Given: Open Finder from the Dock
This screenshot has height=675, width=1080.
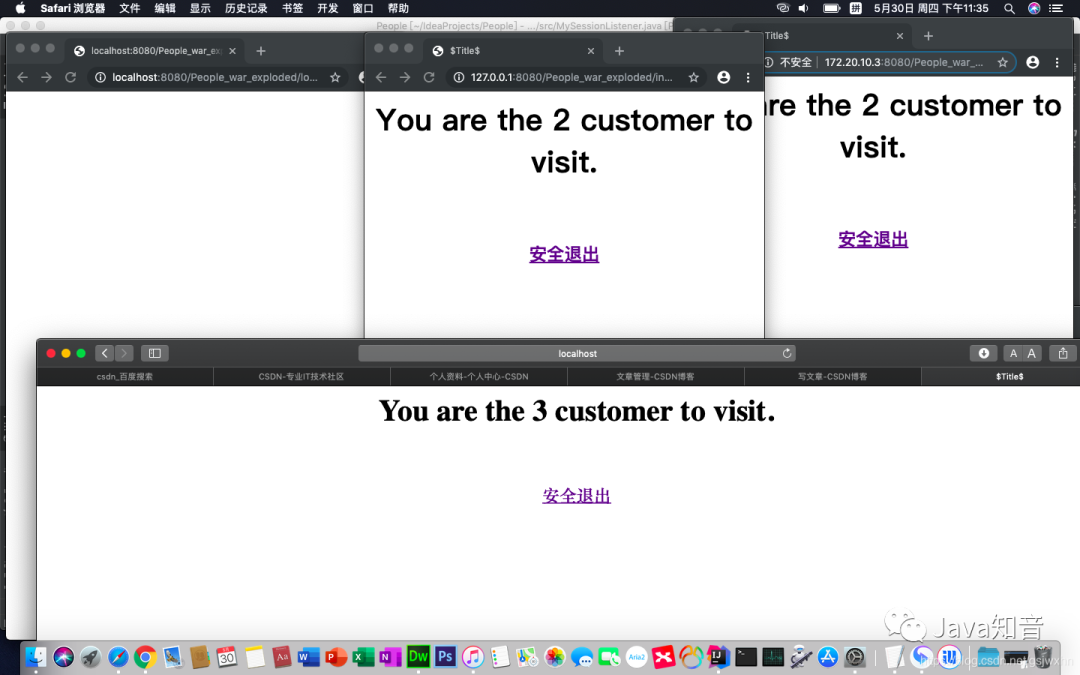Looking at the screenshot, I should pyautogui.click(x=36, y=656).
